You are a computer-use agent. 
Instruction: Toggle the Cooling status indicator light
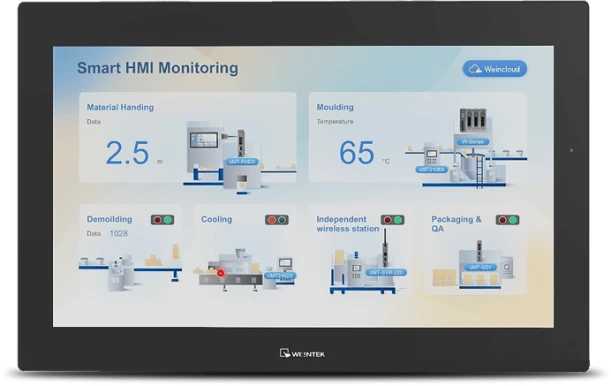point(277,220)
